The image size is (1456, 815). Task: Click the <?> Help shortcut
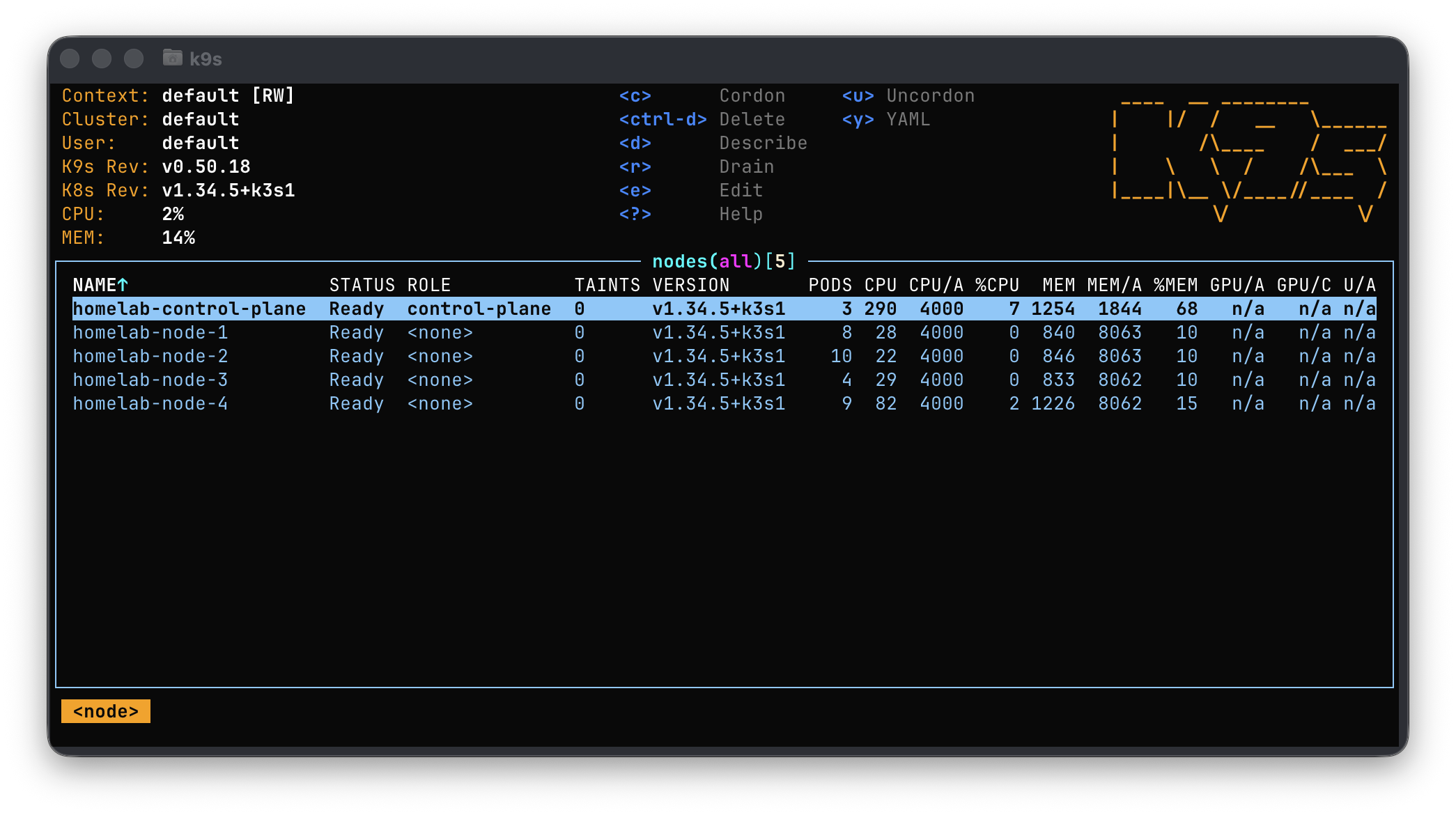[x=690, y=214]
